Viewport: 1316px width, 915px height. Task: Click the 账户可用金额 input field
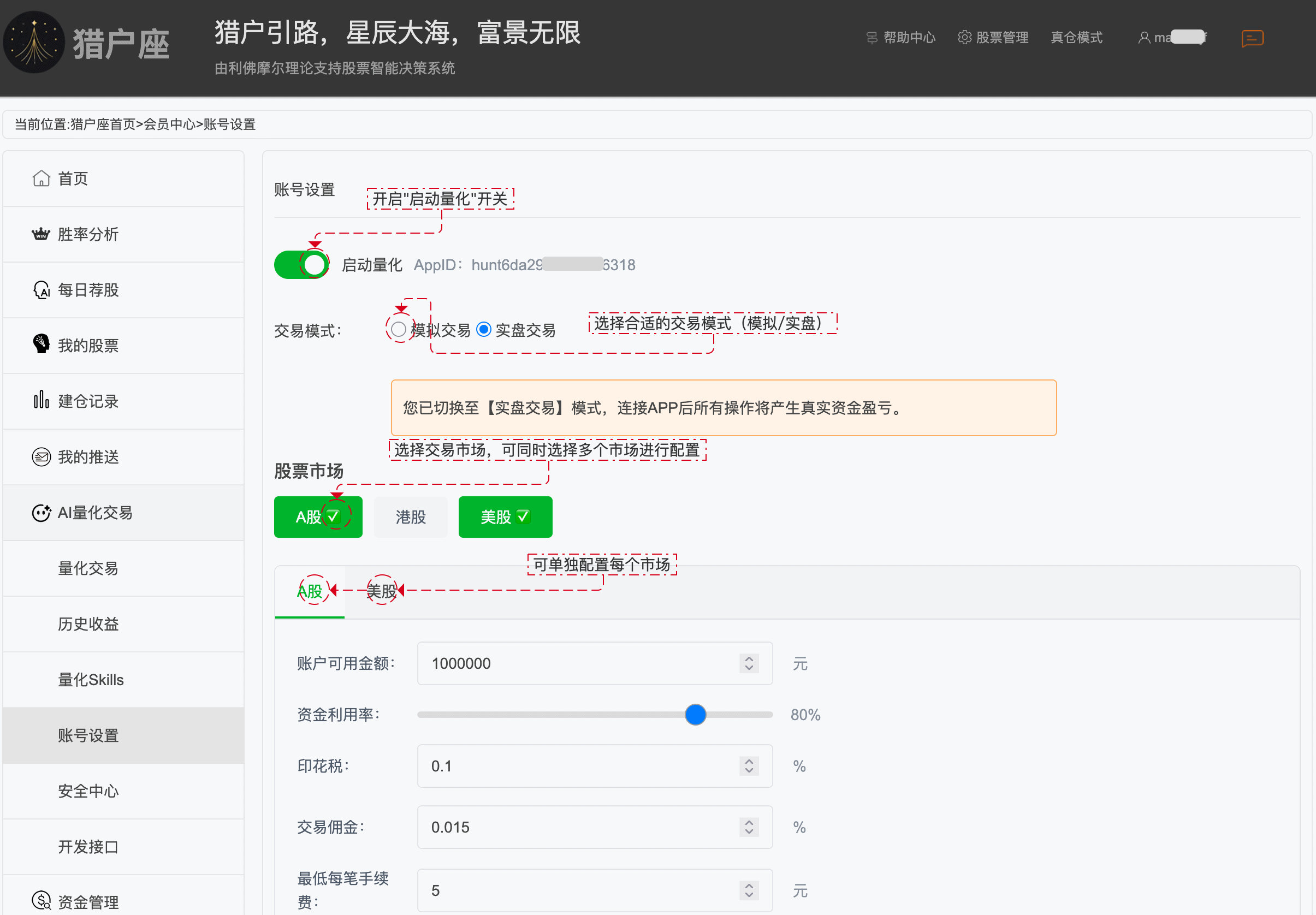594,663
